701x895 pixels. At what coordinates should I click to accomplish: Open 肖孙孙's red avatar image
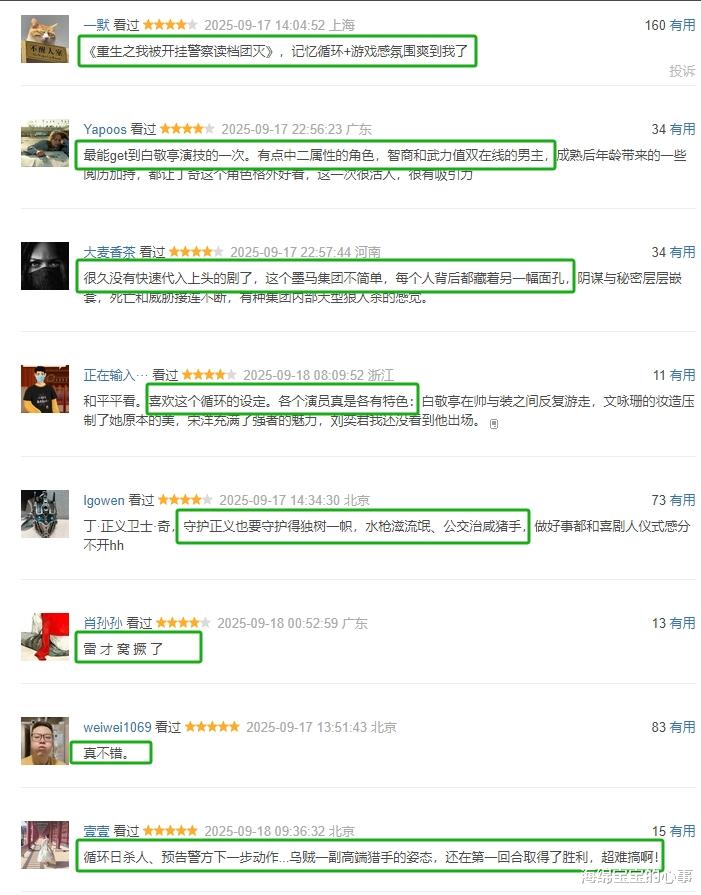[45, 637]
